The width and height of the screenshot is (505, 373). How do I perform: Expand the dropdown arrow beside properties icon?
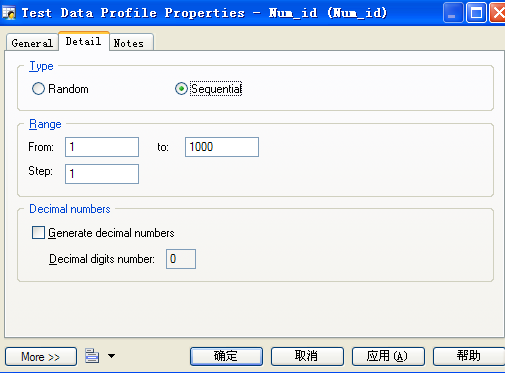click(x=112, y=356)
